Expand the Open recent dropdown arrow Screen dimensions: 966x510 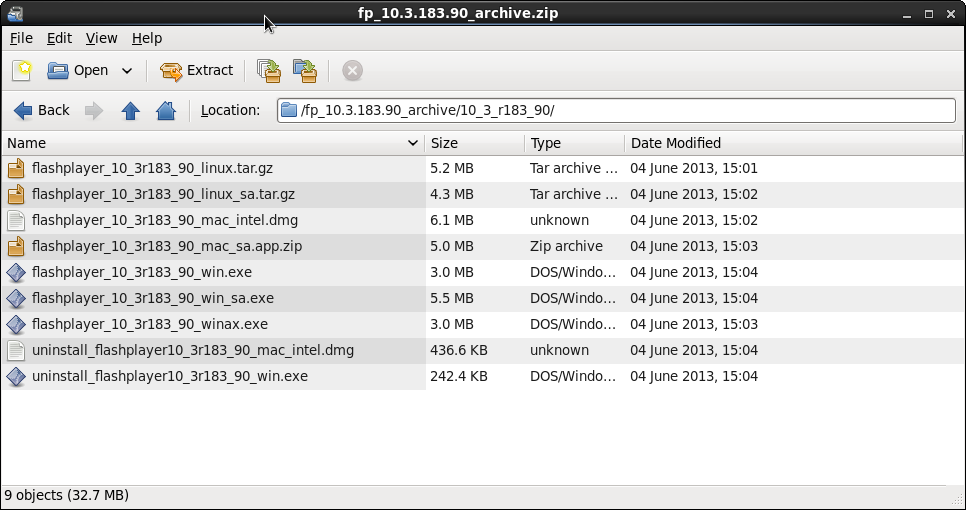point(127,70)
